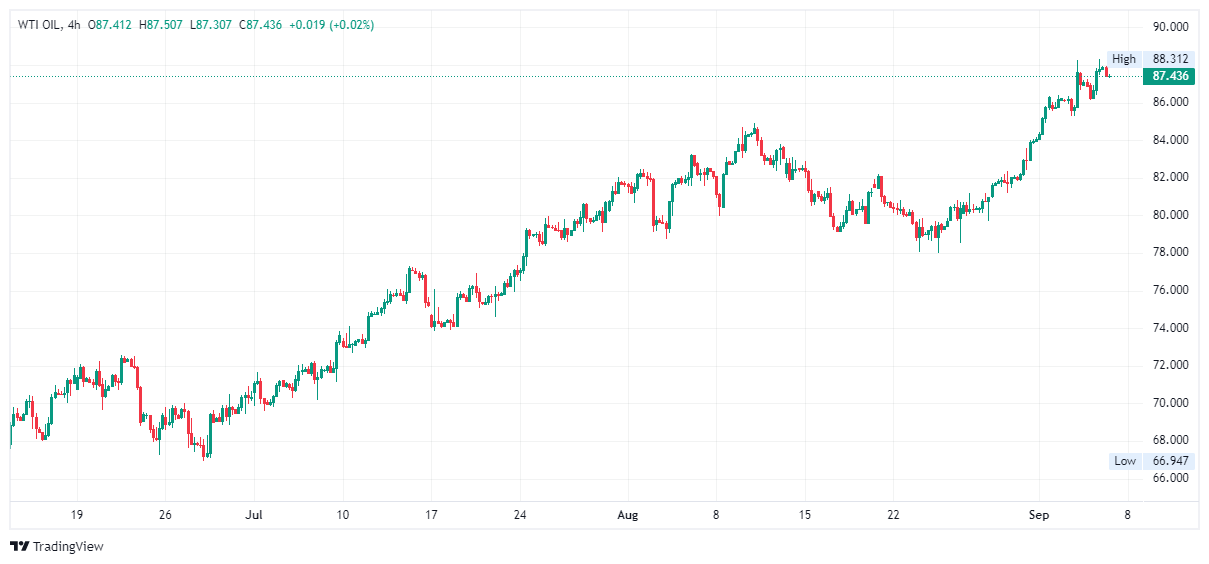The width and height of the screenshot is (1209, 564).
Task: Click the high value H87.507
Action: [x=162, y=24]
